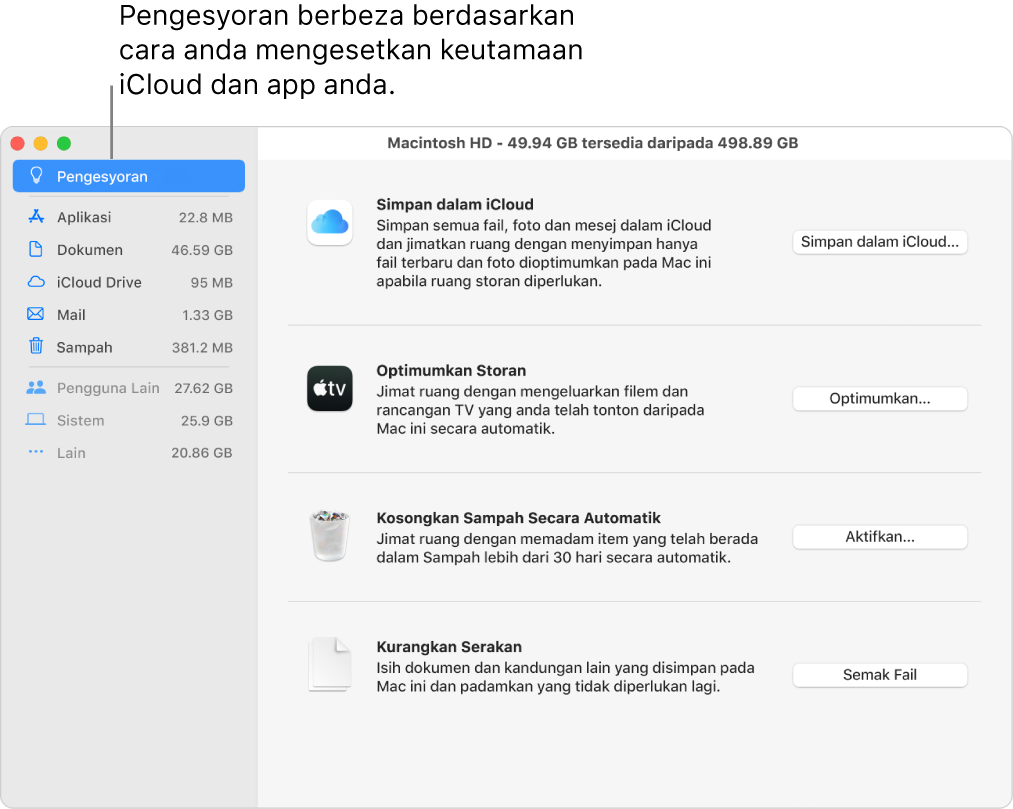The height and width of the screenshot is (809, 1013).
Task: Click the Dokumen file icon
Action: pos(36,249)
